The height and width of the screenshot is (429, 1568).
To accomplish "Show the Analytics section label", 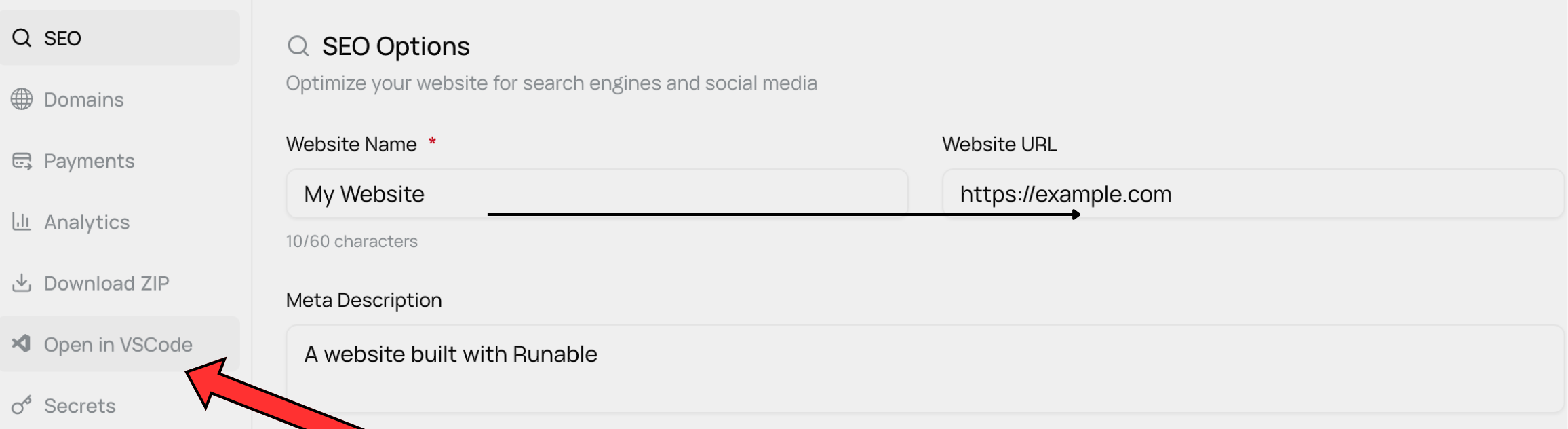I will tap(87, 222).
